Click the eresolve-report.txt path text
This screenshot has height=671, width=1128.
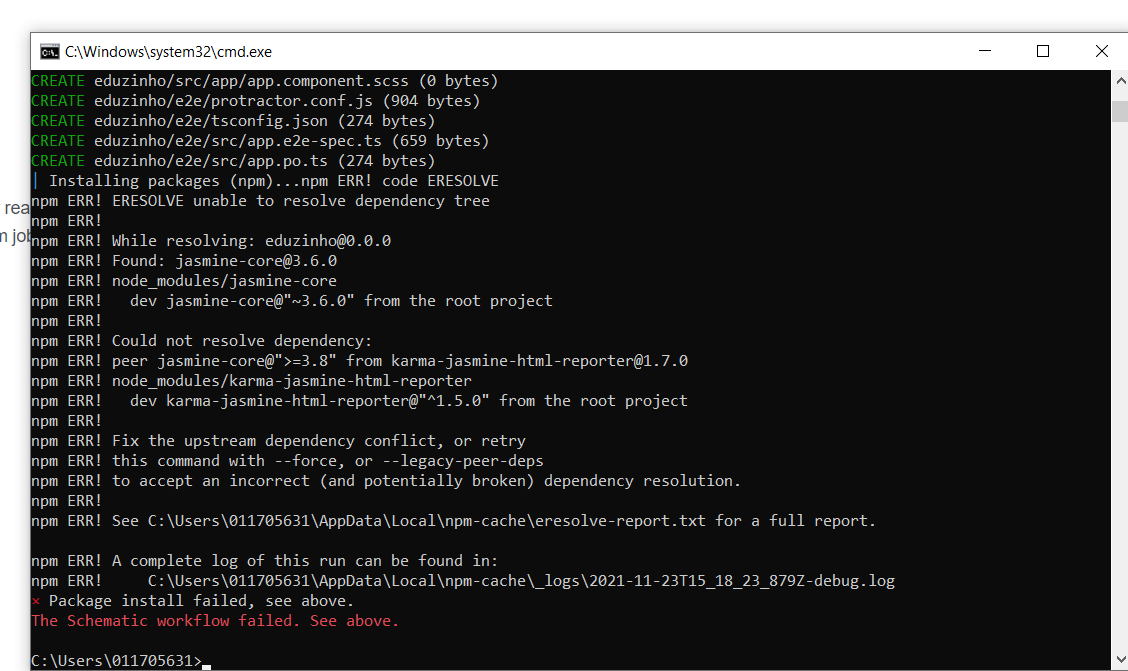[x=427, y=521]
